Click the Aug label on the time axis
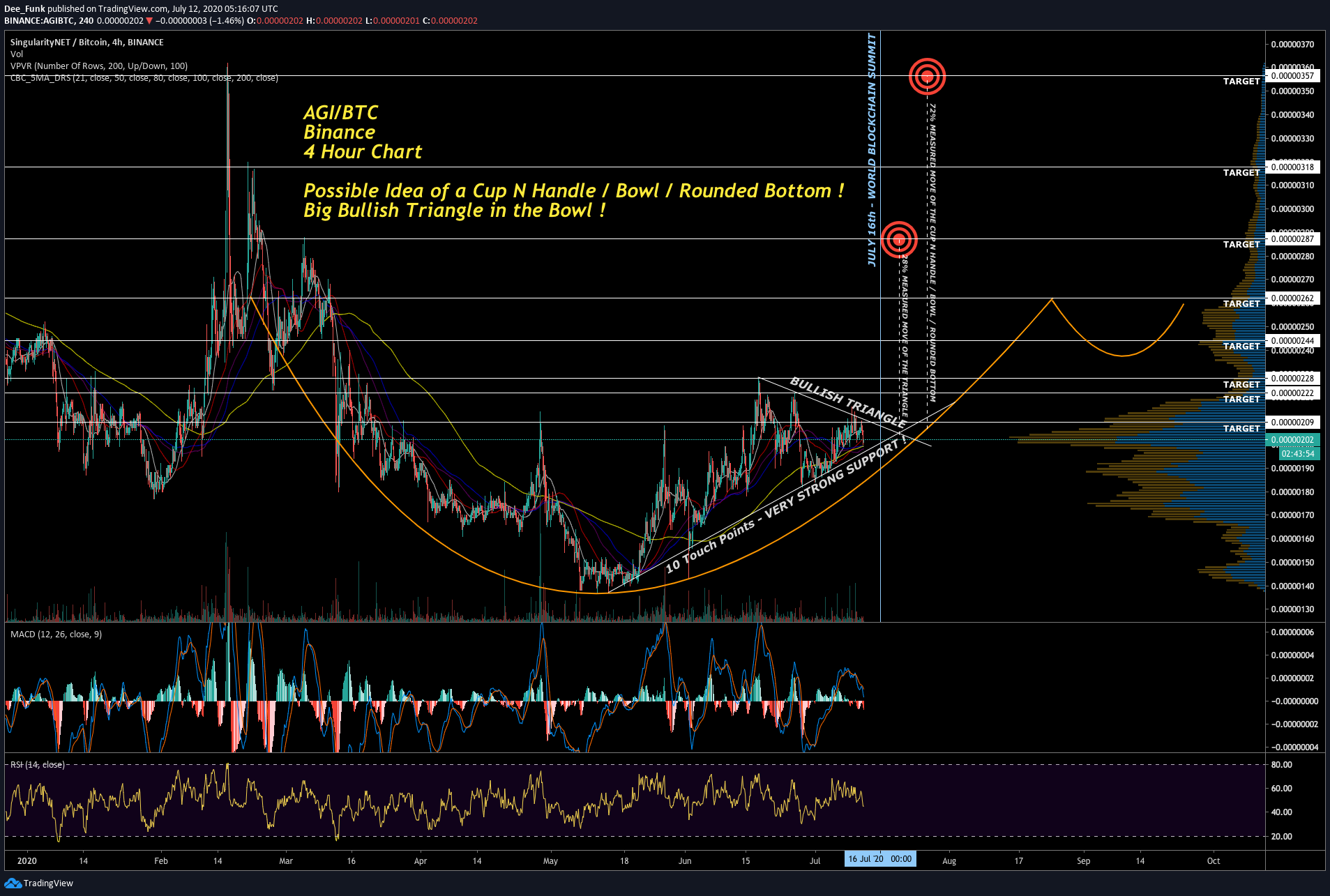 pos(949,860)
